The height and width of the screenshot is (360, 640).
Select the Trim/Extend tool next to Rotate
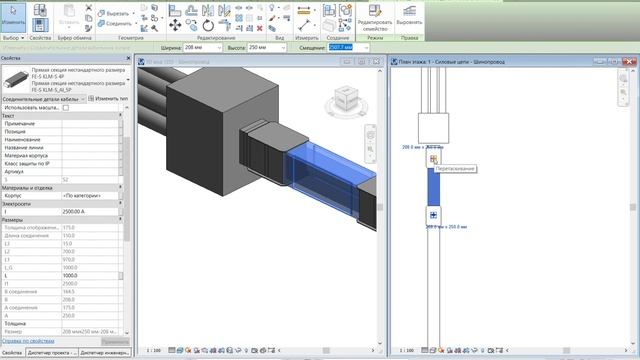(x=224, y=25)
